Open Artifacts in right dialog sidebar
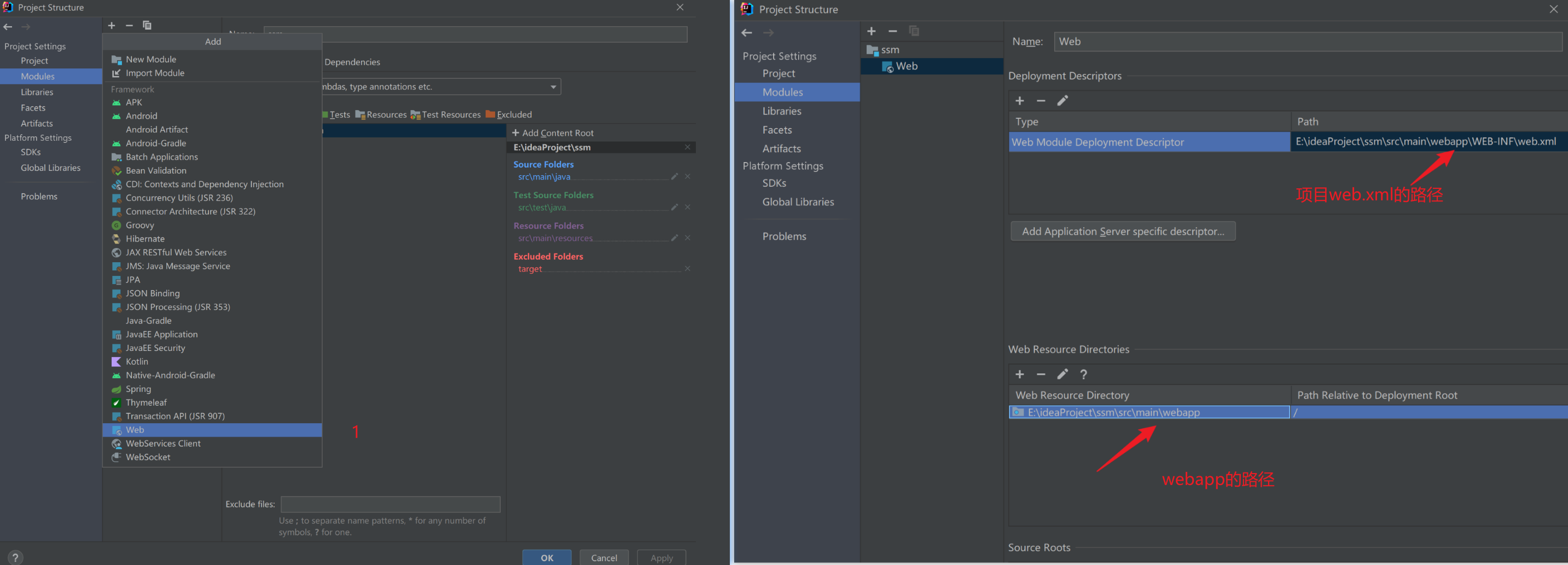This screenshot has width=1568, height=565. click(781, 148)
